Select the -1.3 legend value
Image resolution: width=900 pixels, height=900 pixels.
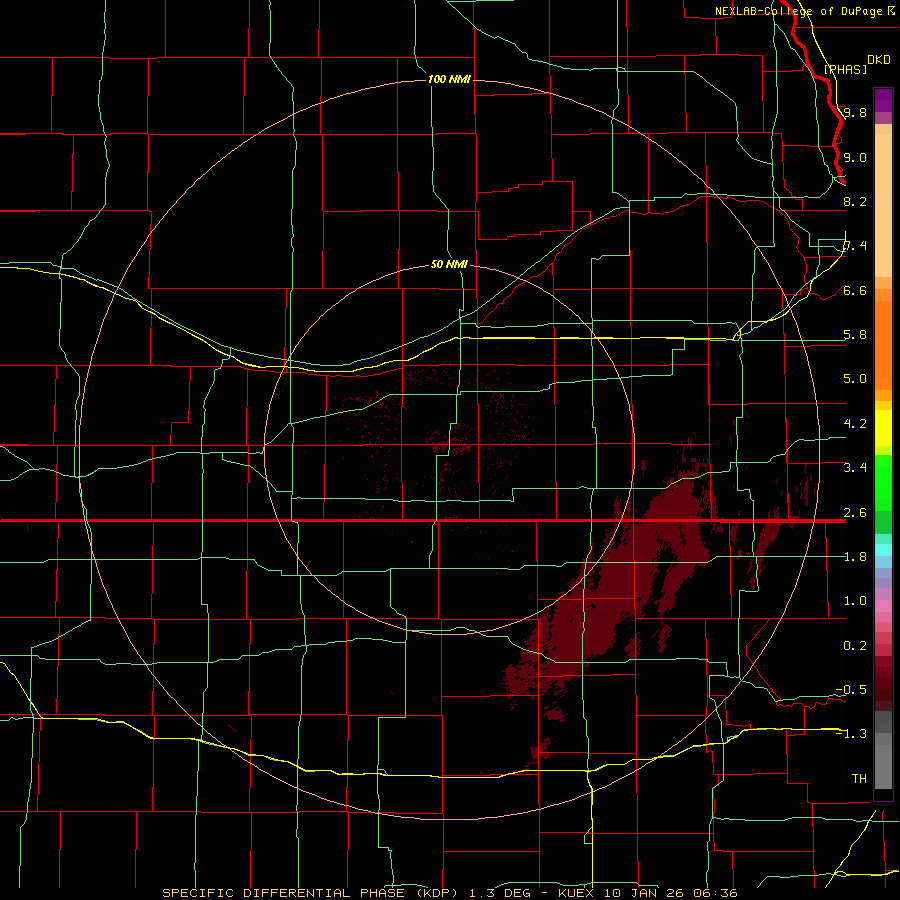pyautogui.click(x=851, y=734)
